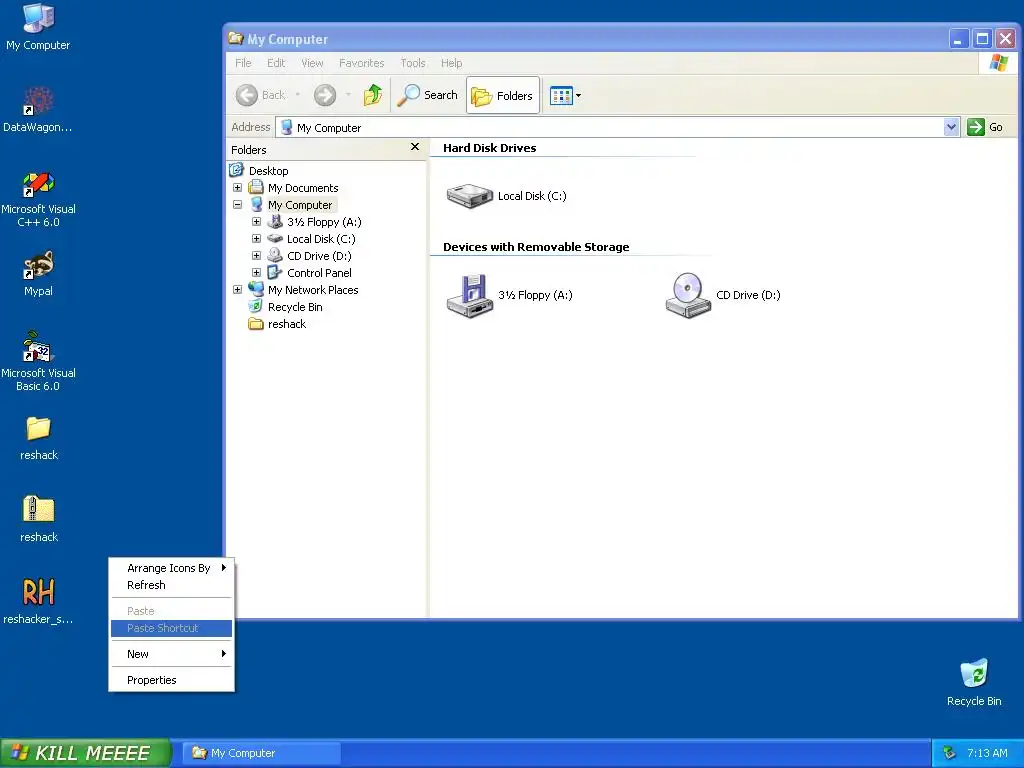The height and width of the screenshot is (768, 1024).
Task: Open the Edit menu
Action: click(x=276, y=63)
